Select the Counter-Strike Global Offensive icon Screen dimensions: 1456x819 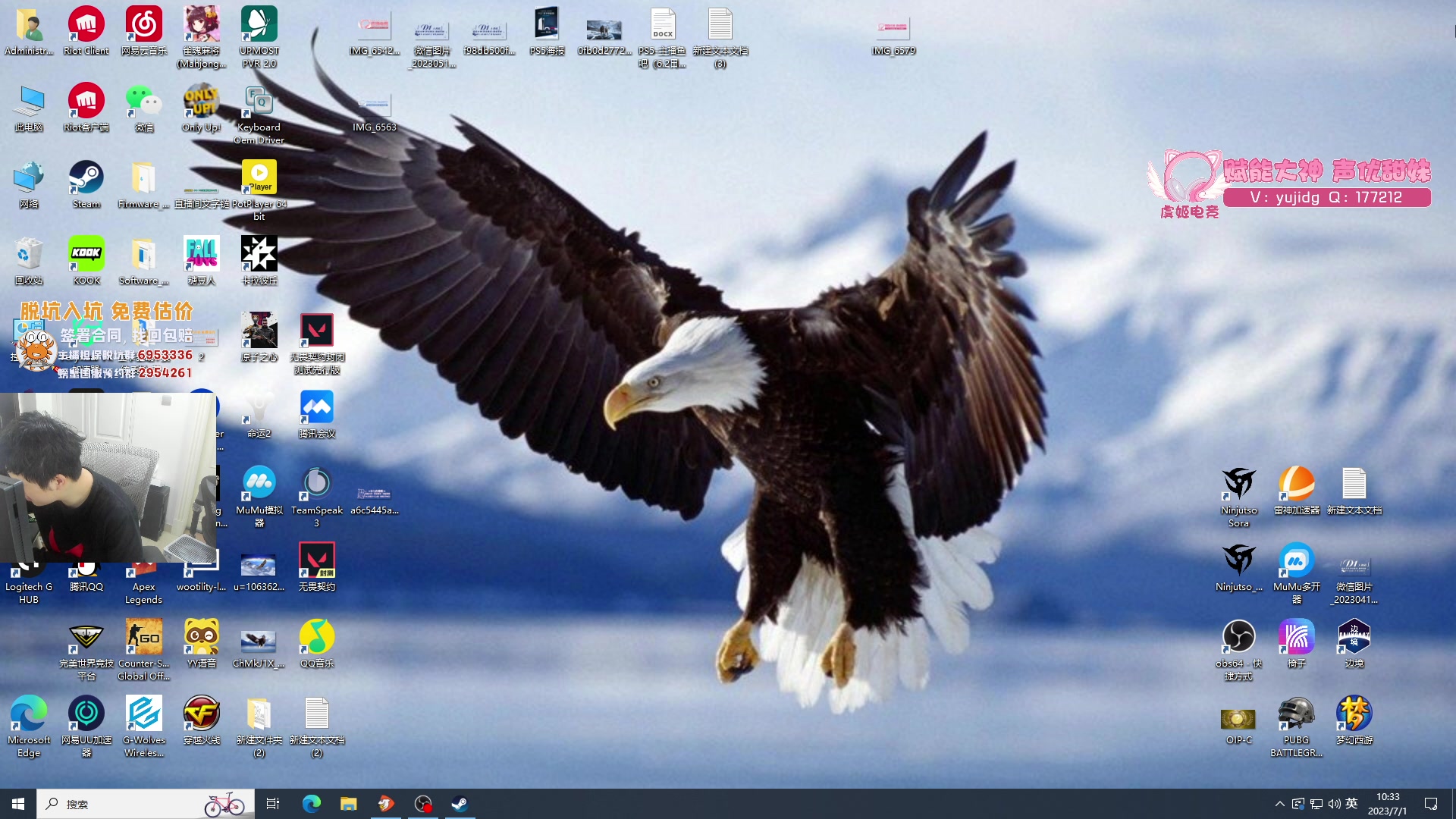point(143,638)
